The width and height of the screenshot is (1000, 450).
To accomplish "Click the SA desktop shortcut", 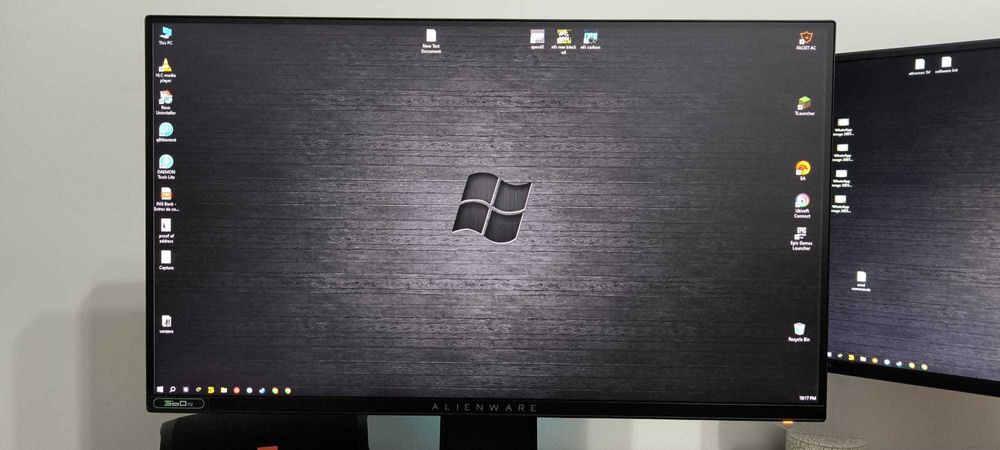I will 803,171.
